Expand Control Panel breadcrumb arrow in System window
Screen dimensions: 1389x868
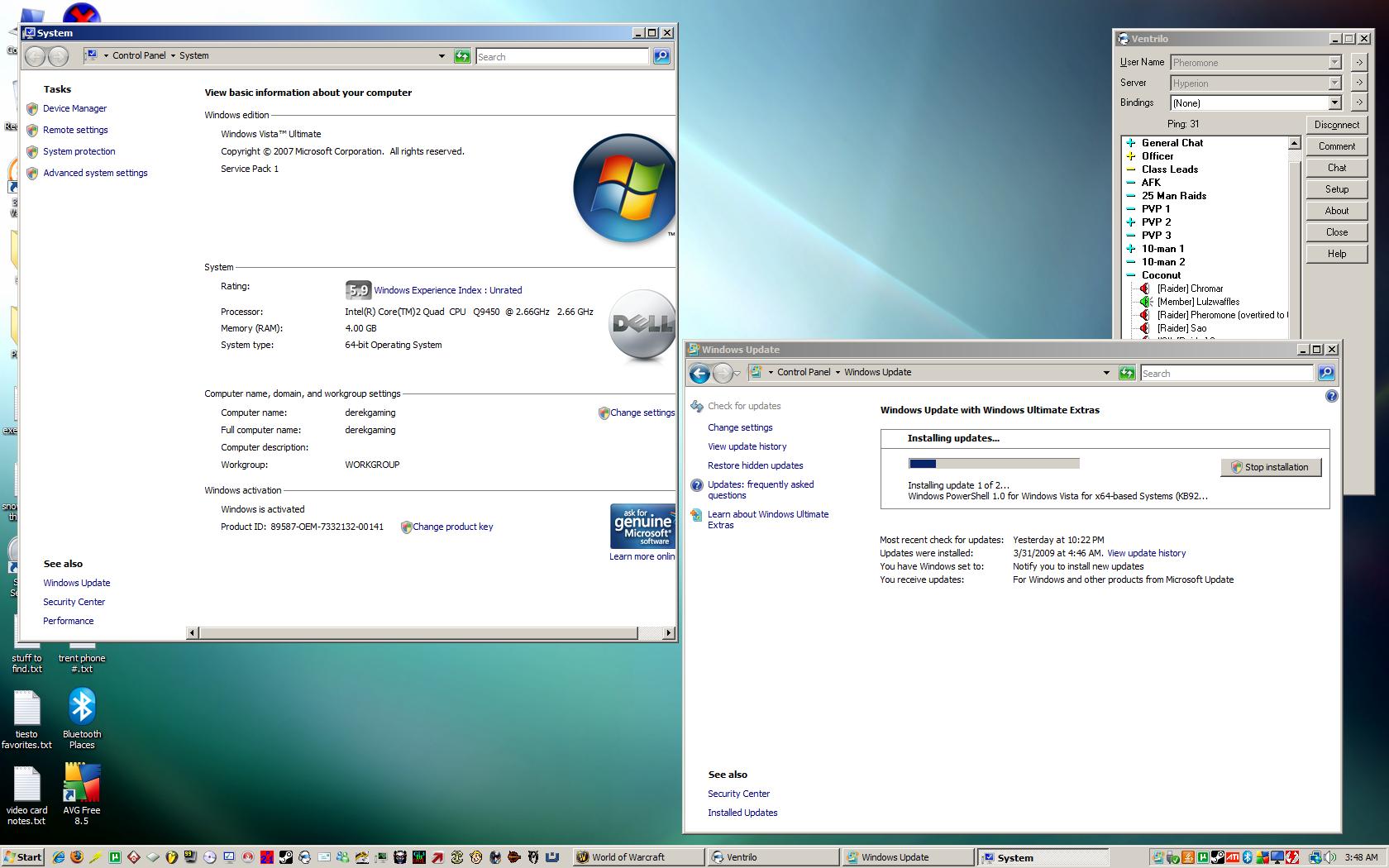point(173,56)
